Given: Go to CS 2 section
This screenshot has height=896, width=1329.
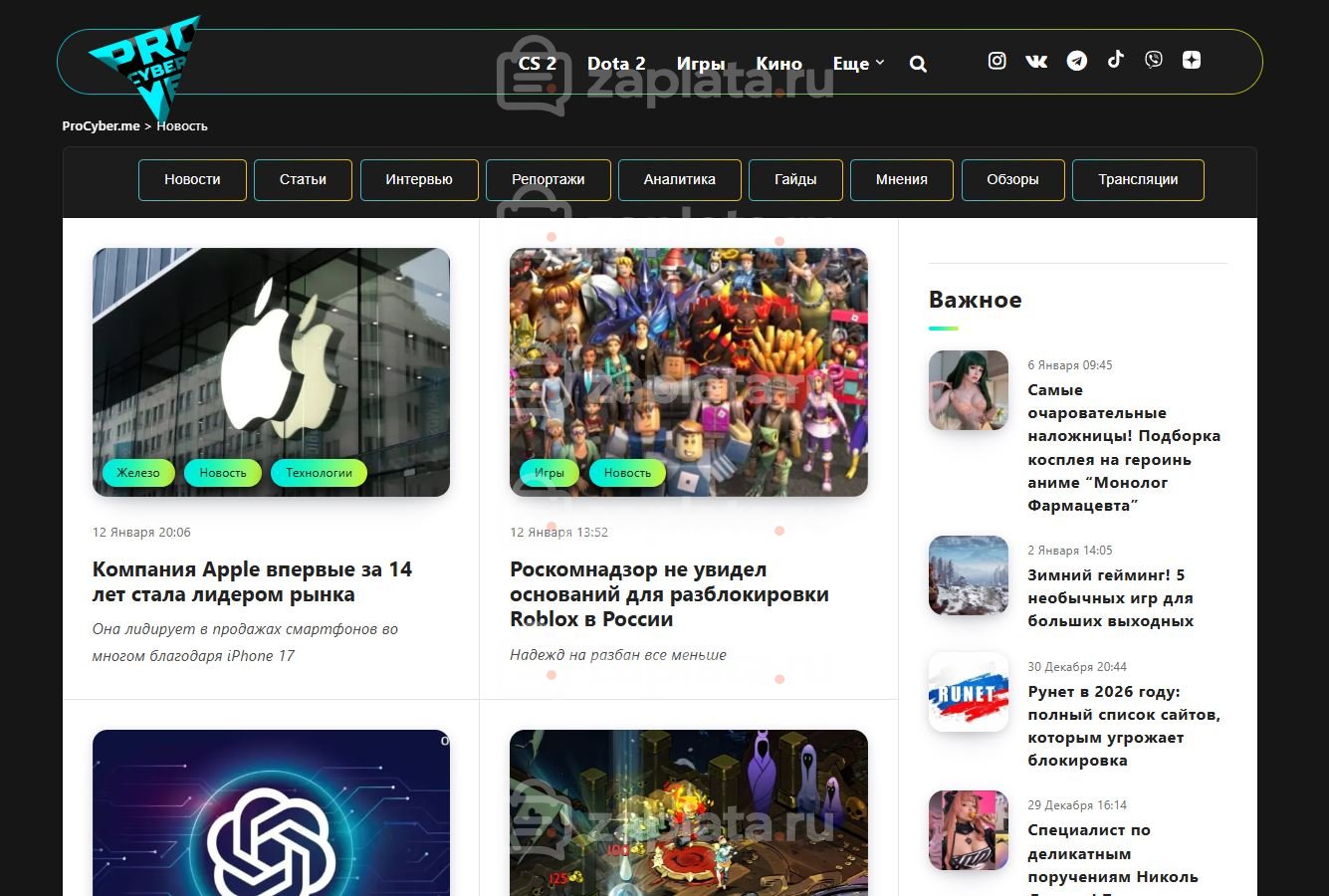Looking at the screenshot, I should click(x=538, y=63).
